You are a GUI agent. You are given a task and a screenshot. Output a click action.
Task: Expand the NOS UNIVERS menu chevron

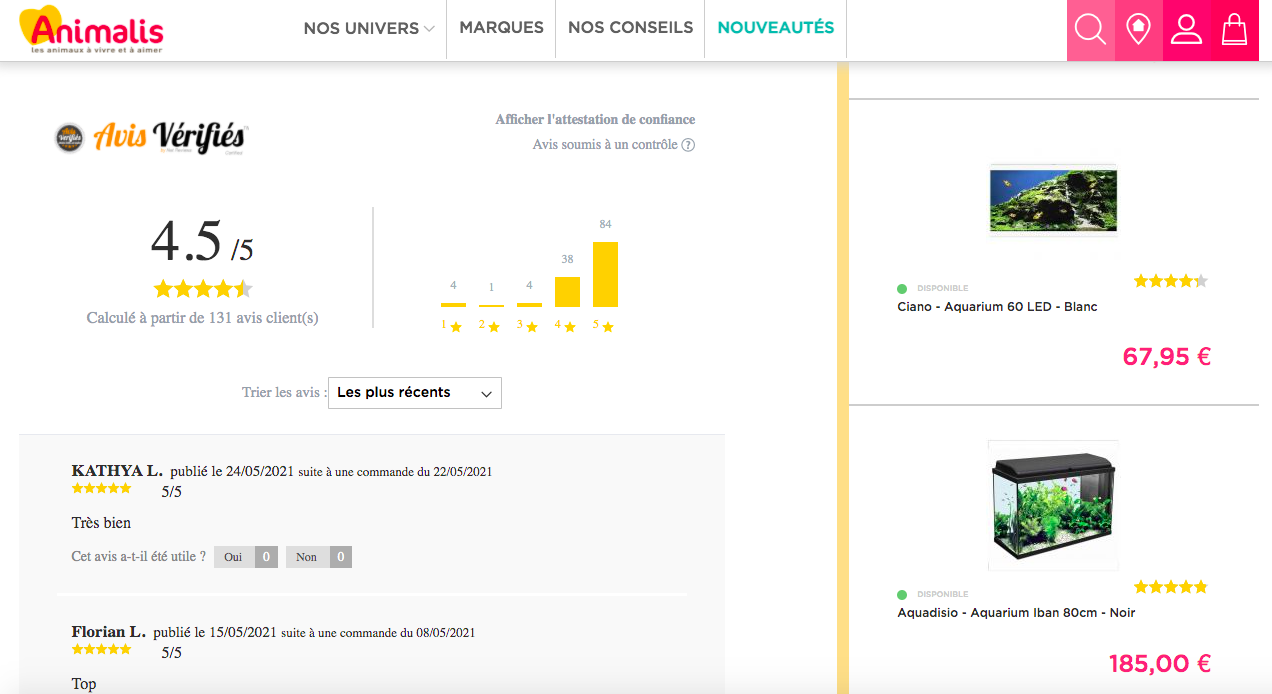[x=430, y=29]
